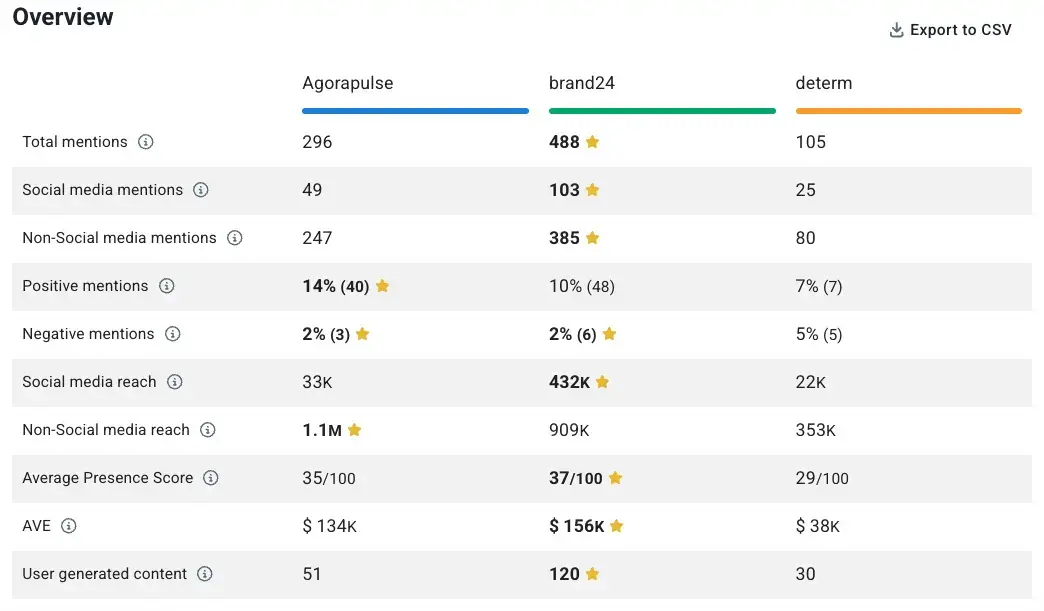Click the download icon beside Export to CSV
The width and height of the screenshot is (1044, 611).
pyautogui.click(x=895, y=30)
